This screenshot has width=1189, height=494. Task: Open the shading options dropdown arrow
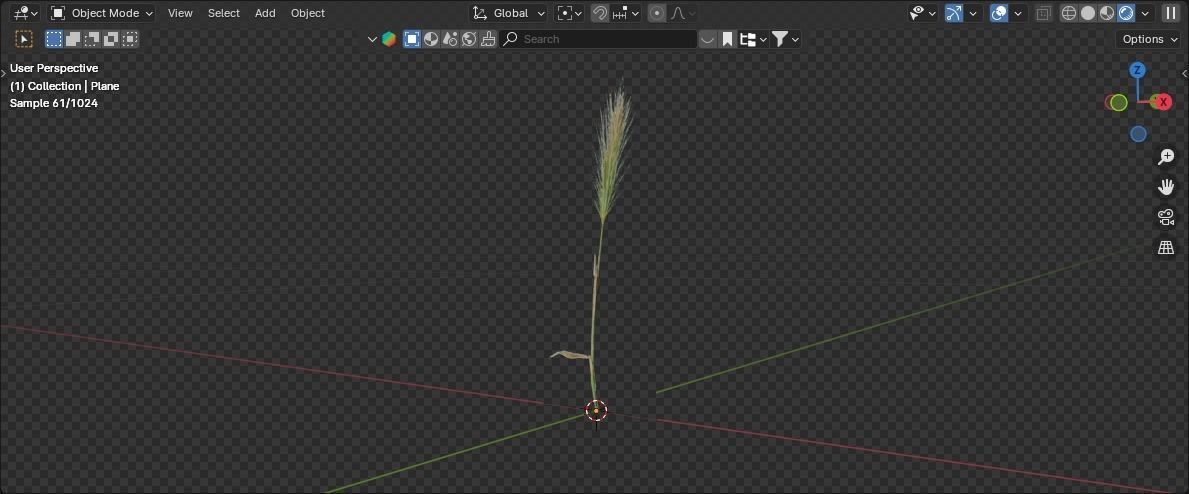(1145, 13)
